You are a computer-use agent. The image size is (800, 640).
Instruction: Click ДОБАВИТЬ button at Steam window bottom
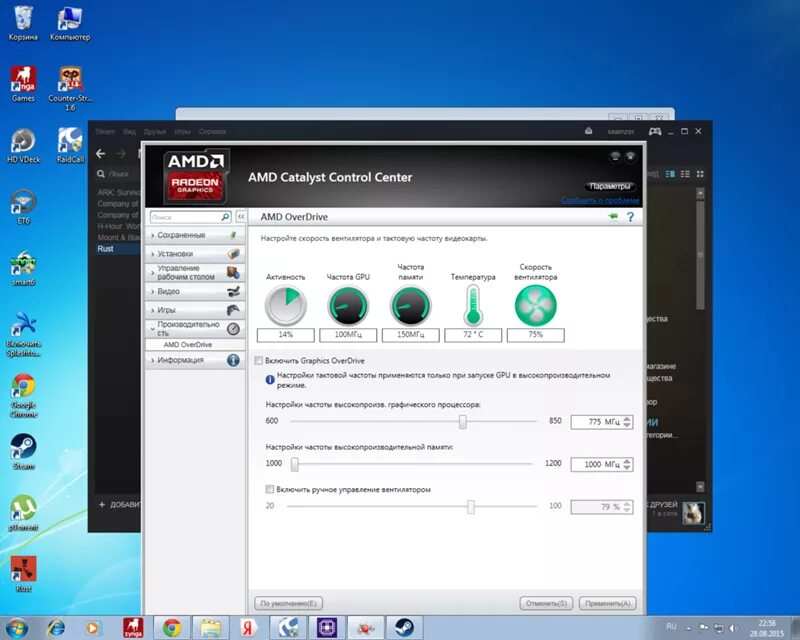click(120, 504)
